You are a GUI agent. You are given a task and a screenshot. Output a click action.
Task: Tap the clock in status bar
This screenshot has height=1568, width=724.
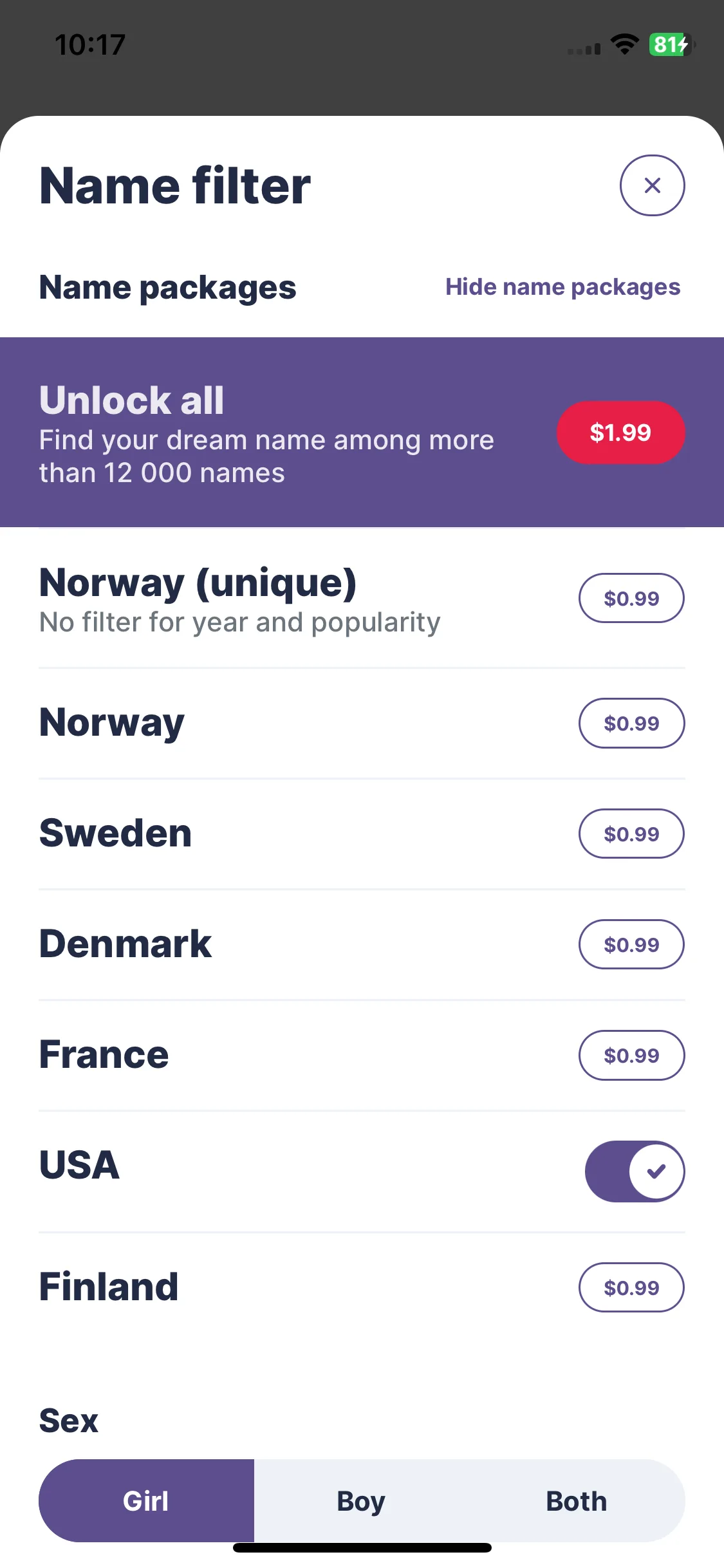(x=90, y=44)
